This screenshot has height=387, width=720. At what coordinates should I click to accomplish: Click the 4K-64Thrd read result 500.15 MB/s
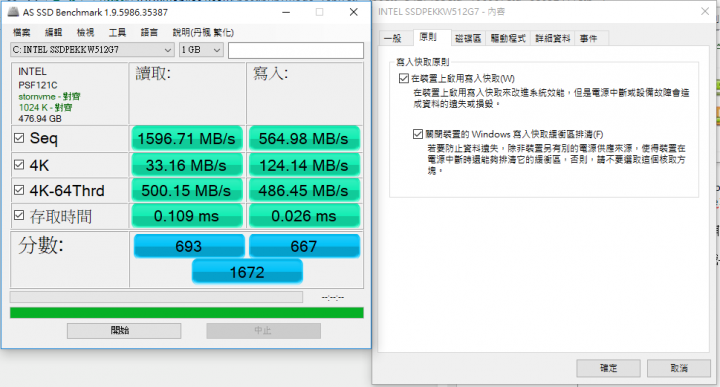187,191
